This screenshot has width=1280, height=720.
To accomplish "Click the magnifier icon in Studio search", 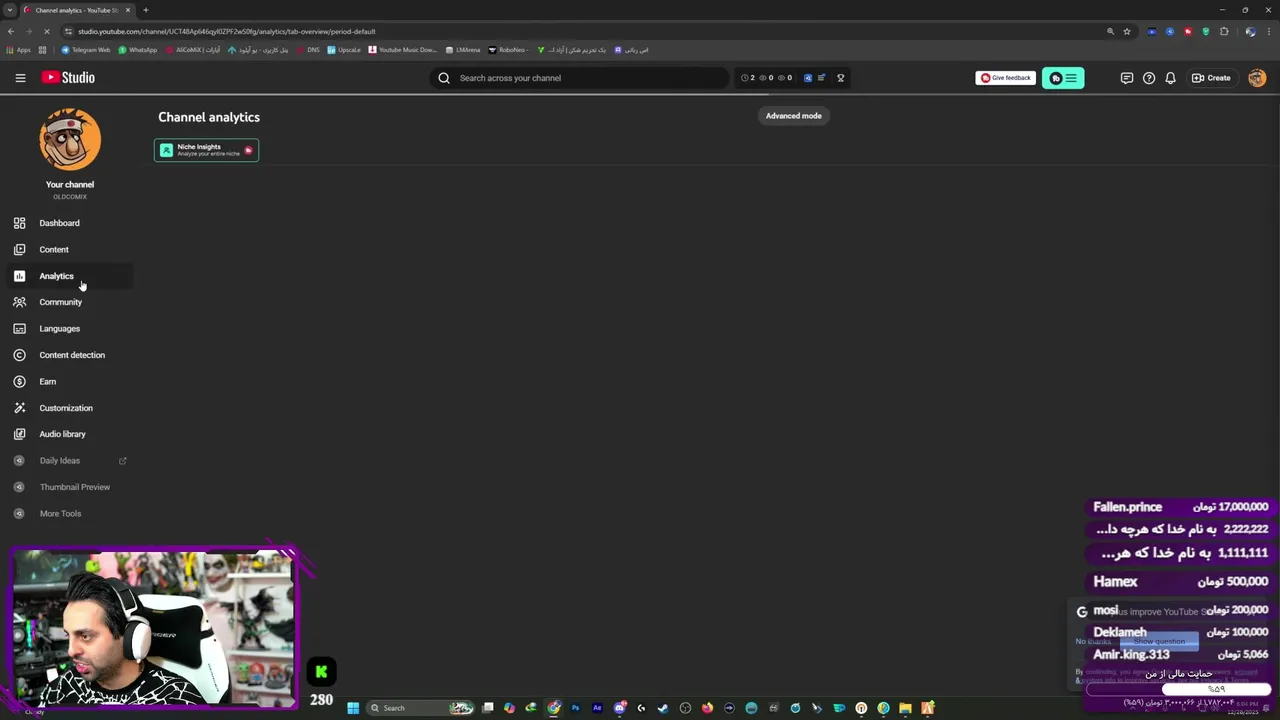I will (x=444, y=78).
